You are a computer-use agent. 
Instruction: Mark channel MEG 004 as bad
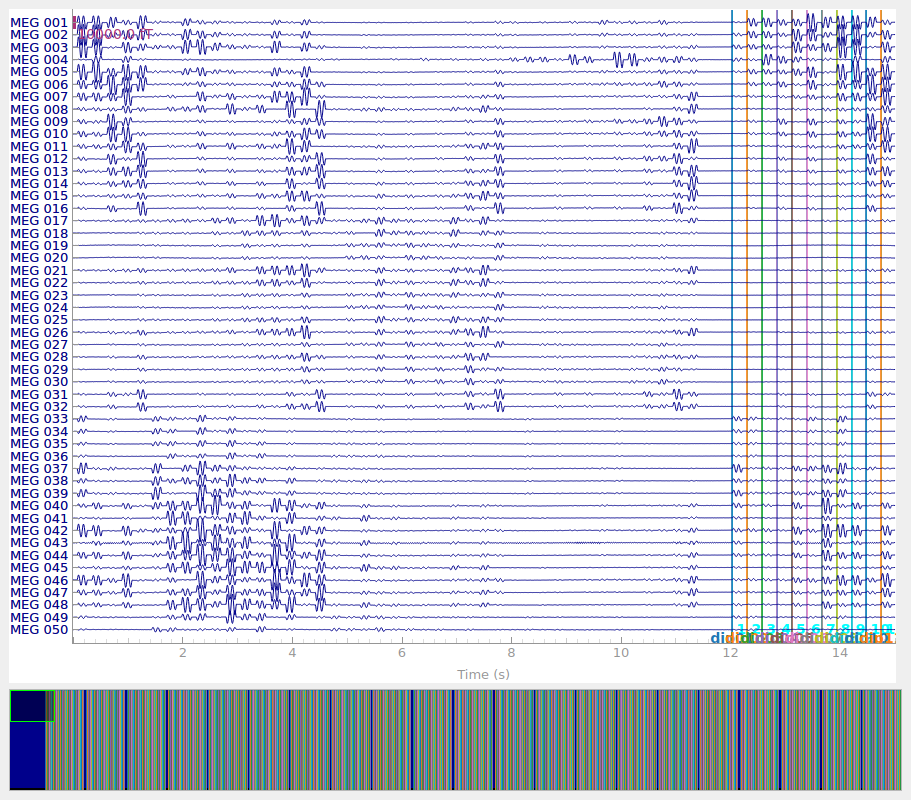coord(39,59)
